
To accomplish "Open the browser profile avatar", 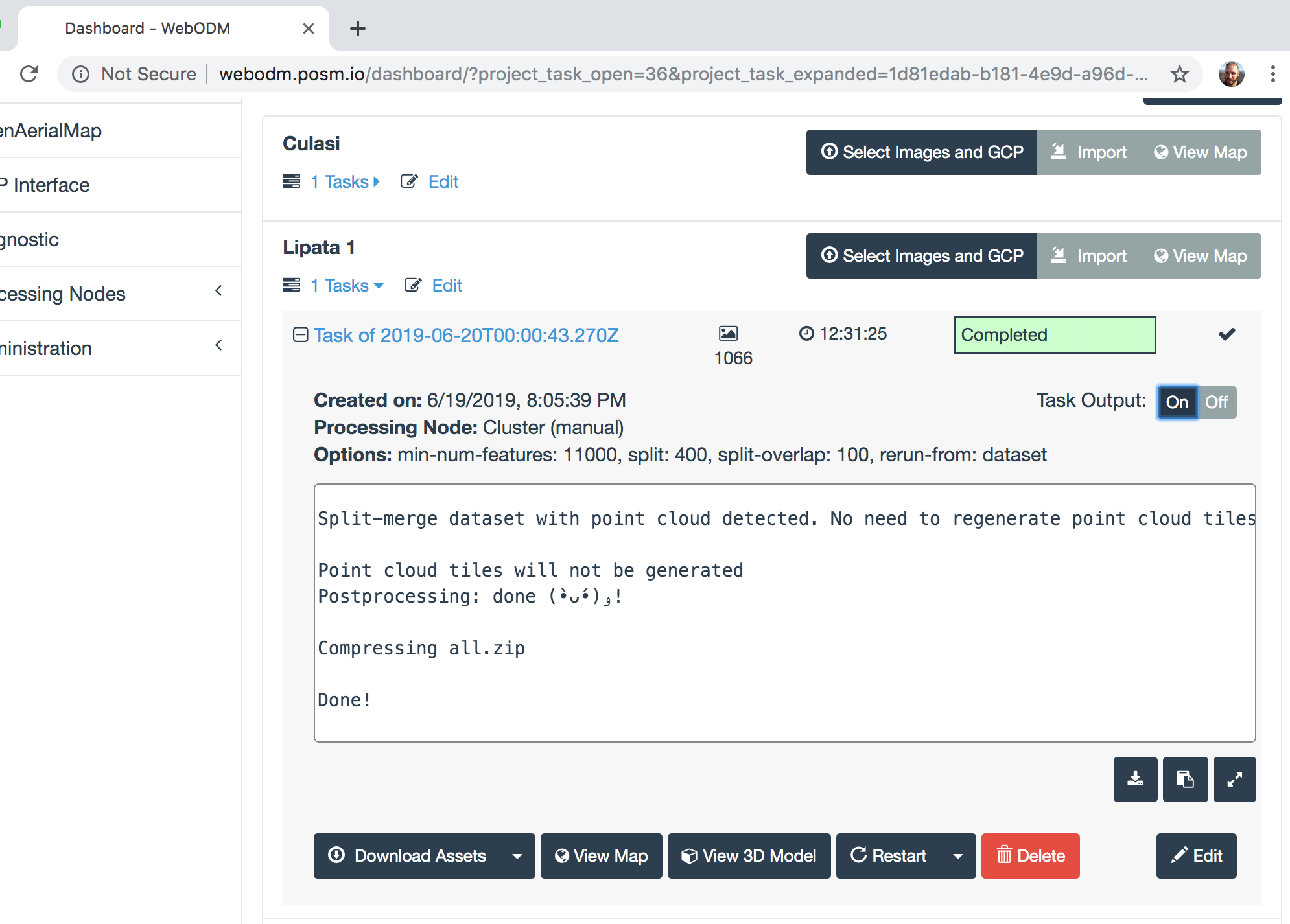I will [x=1231, y=74].
